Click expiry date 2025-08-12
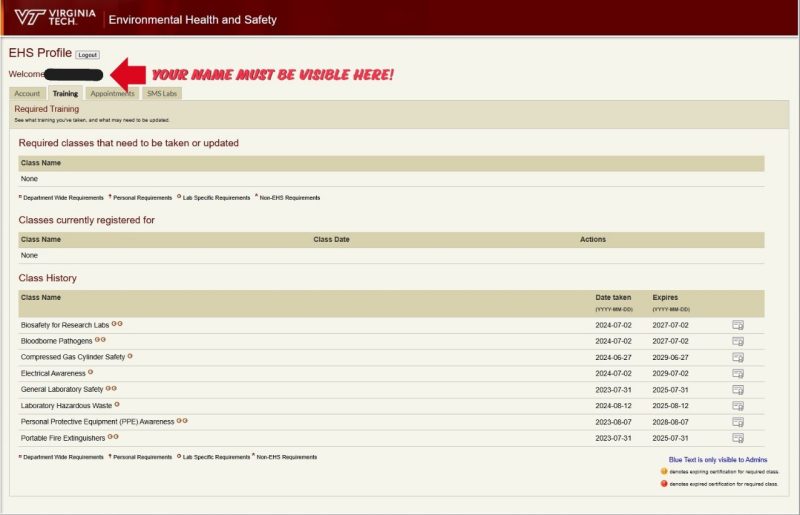Image resolution: width=800 pixels, height=515 pixels. pos(670,406)
